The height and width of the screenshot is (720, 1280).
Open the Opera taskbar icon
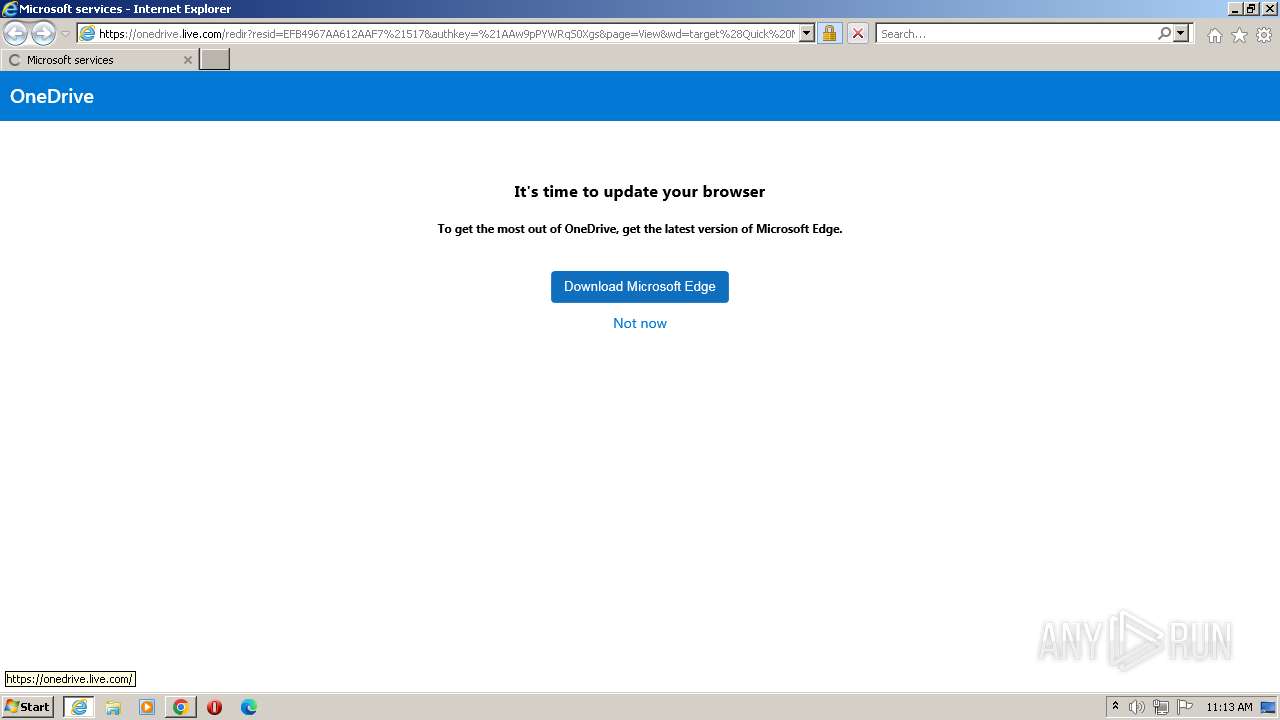[214, 707]
